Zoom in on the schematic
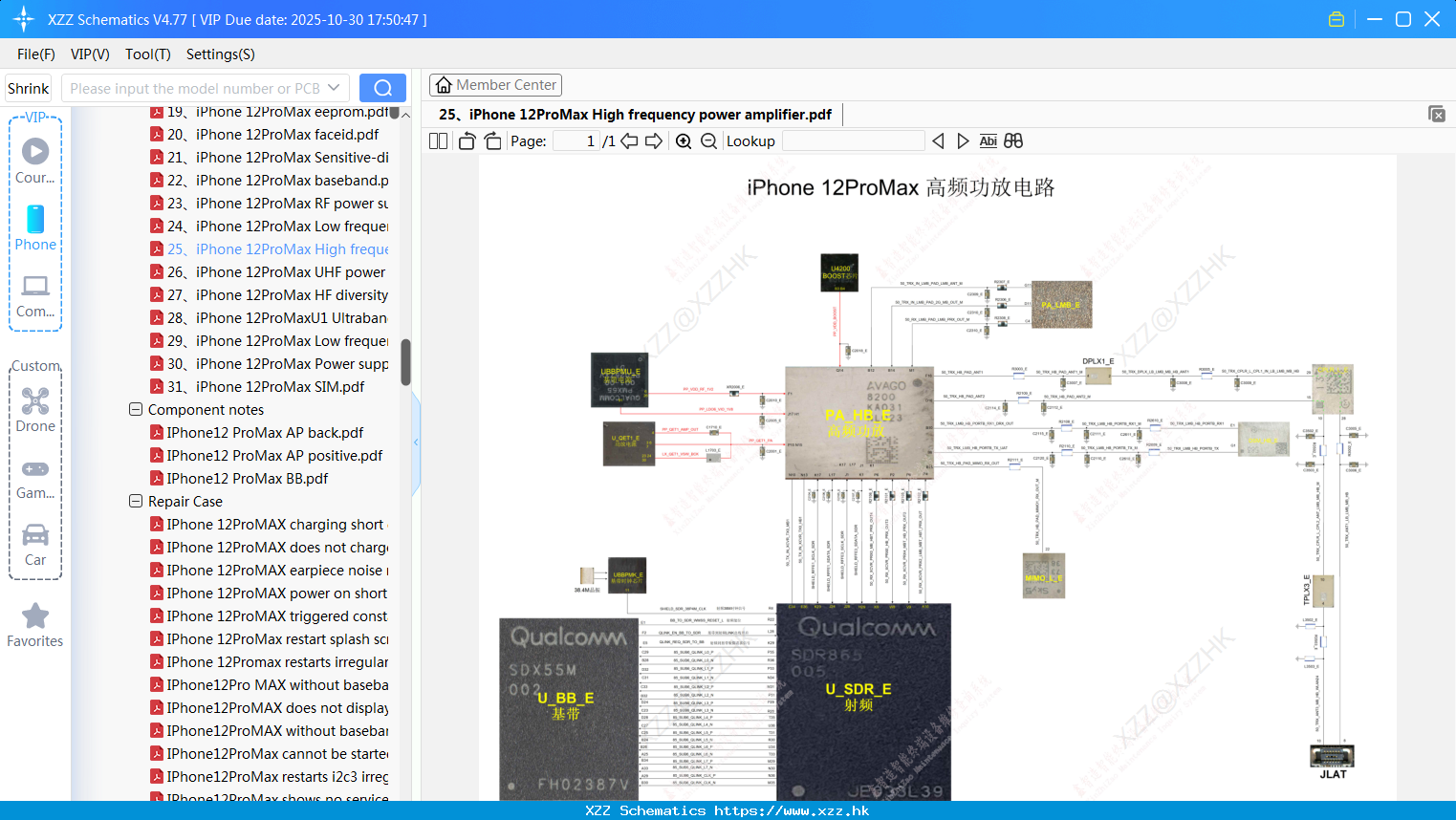This screenshot has height=820, width=1456. pos(684,140)
